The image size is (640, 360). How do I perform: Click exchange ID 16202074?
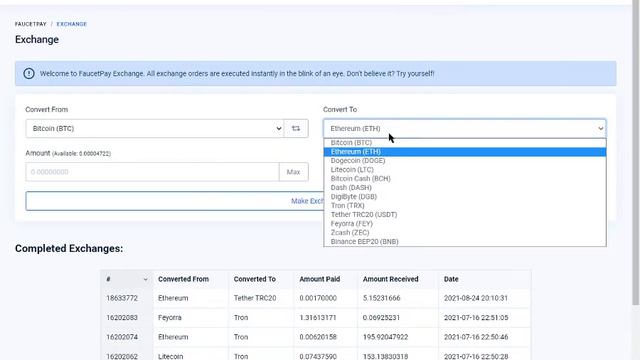click(122, 337)
